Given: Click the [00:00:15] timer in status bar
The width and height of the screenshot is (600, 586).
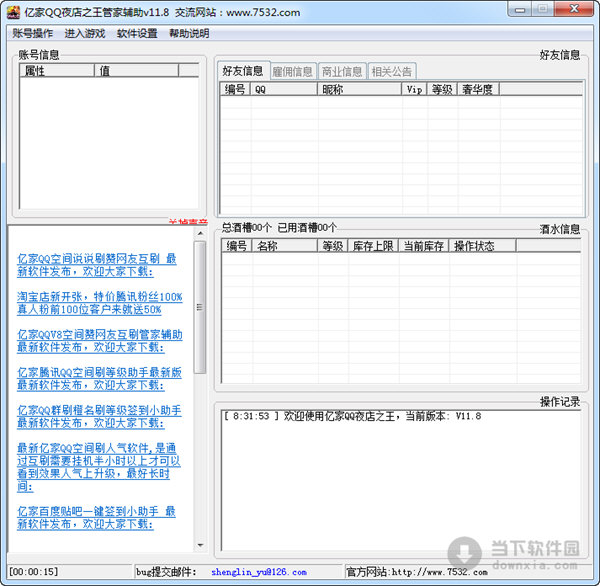Looking at the screenshot, I should tap(34, 572).
